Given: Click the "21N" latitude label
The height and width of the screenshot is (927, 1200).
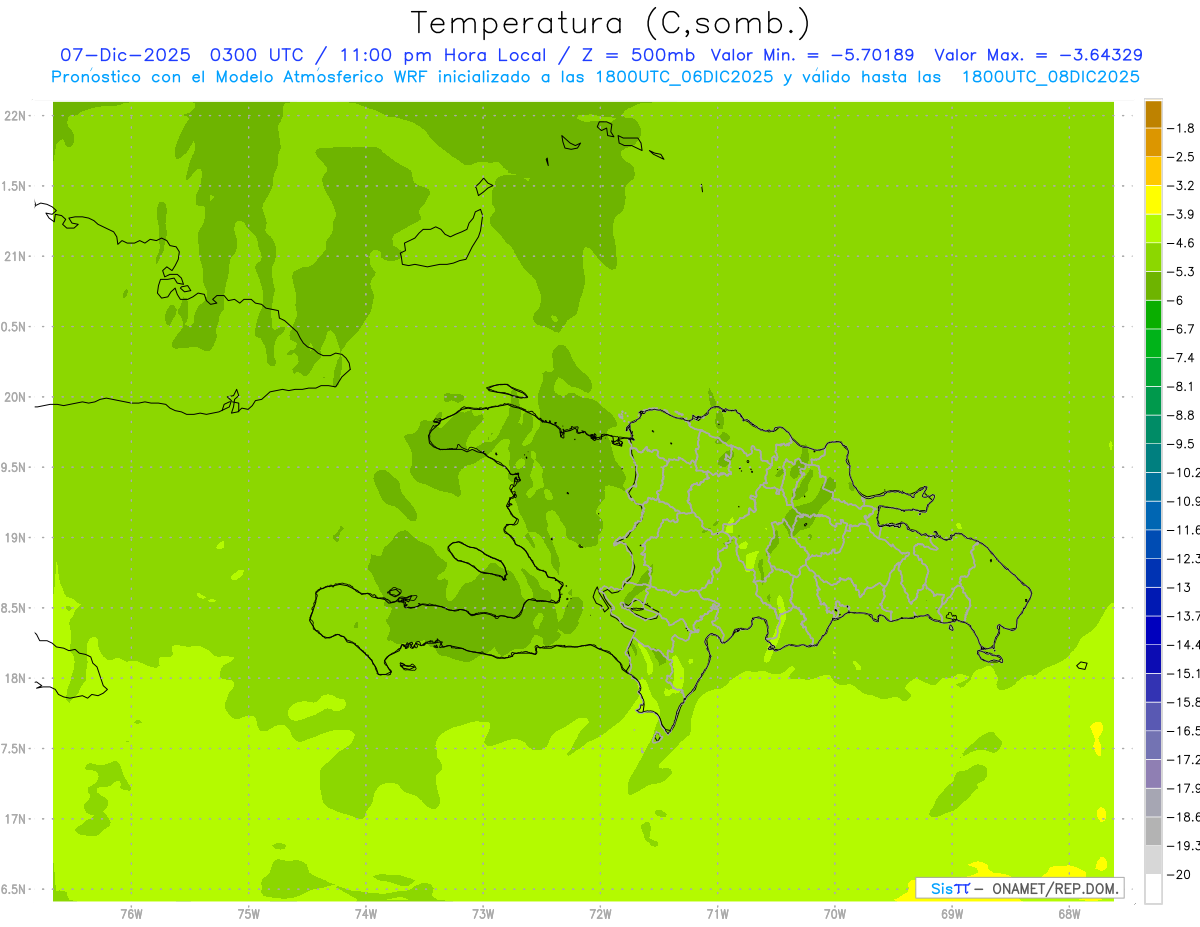Looking at the screenshot, I should coord(14,257).
